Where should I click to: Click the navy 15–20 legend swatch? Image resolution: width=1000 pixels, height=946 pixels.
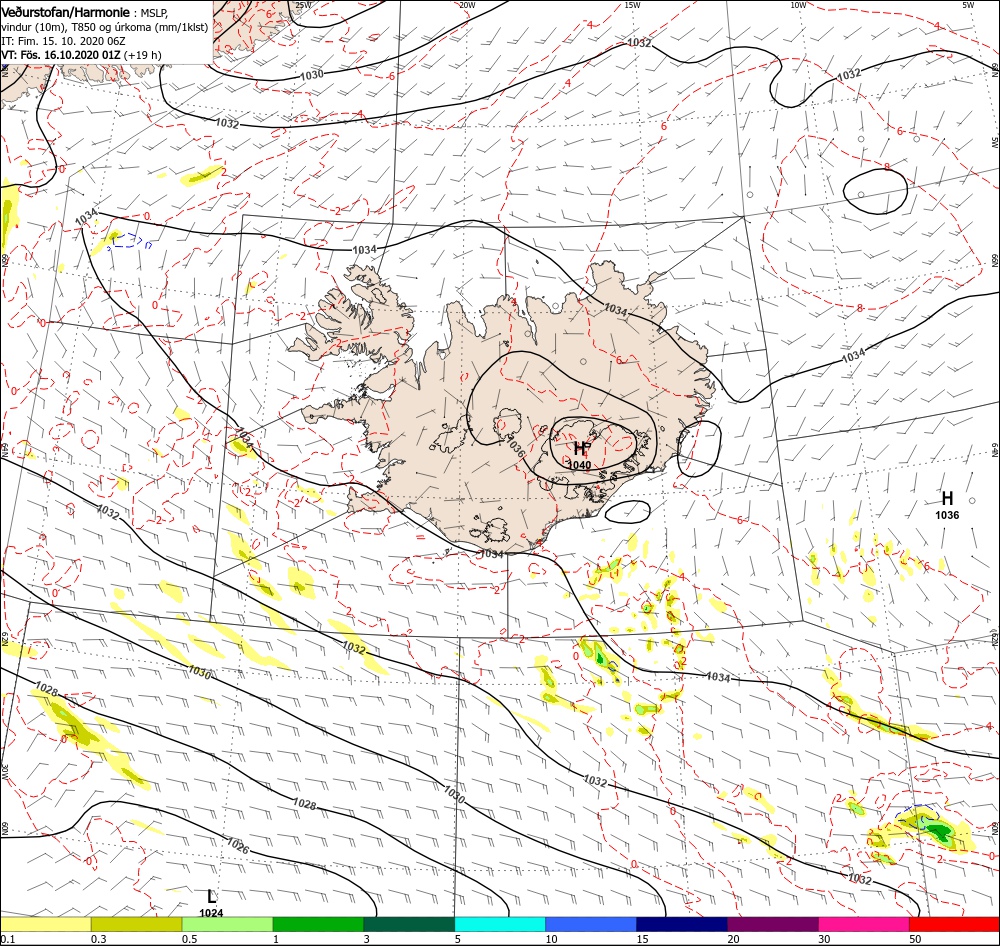(682, 924)
